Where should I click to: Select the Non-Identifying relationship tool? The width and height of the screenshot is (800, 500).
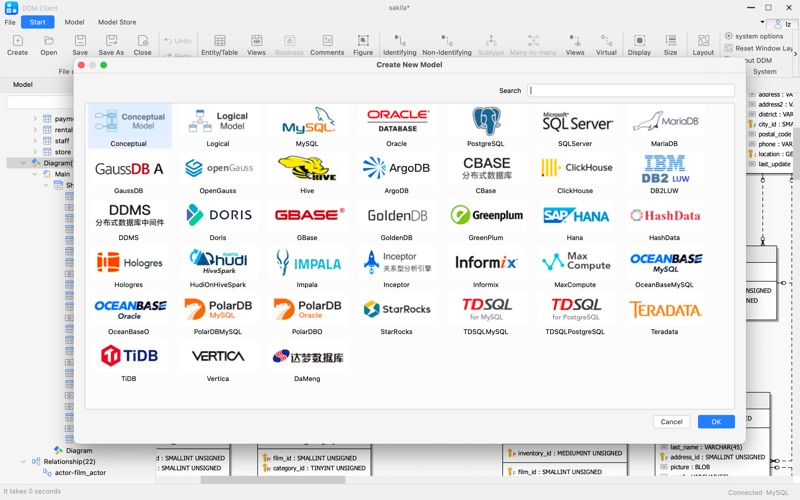[x=447, y=45]
